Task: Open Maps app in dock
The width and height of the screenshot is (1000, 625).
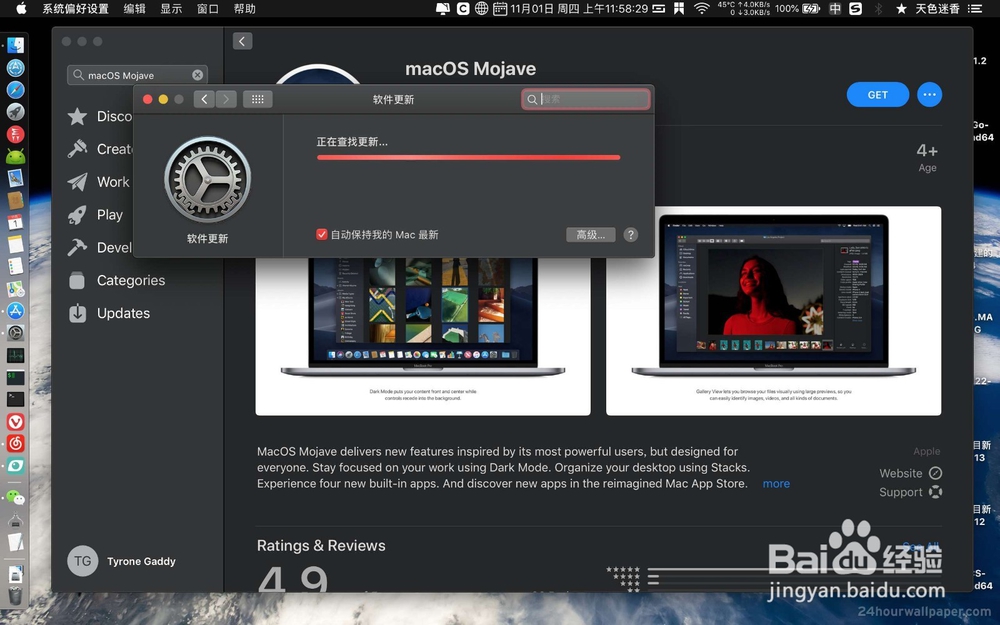Action: [15, 289]
